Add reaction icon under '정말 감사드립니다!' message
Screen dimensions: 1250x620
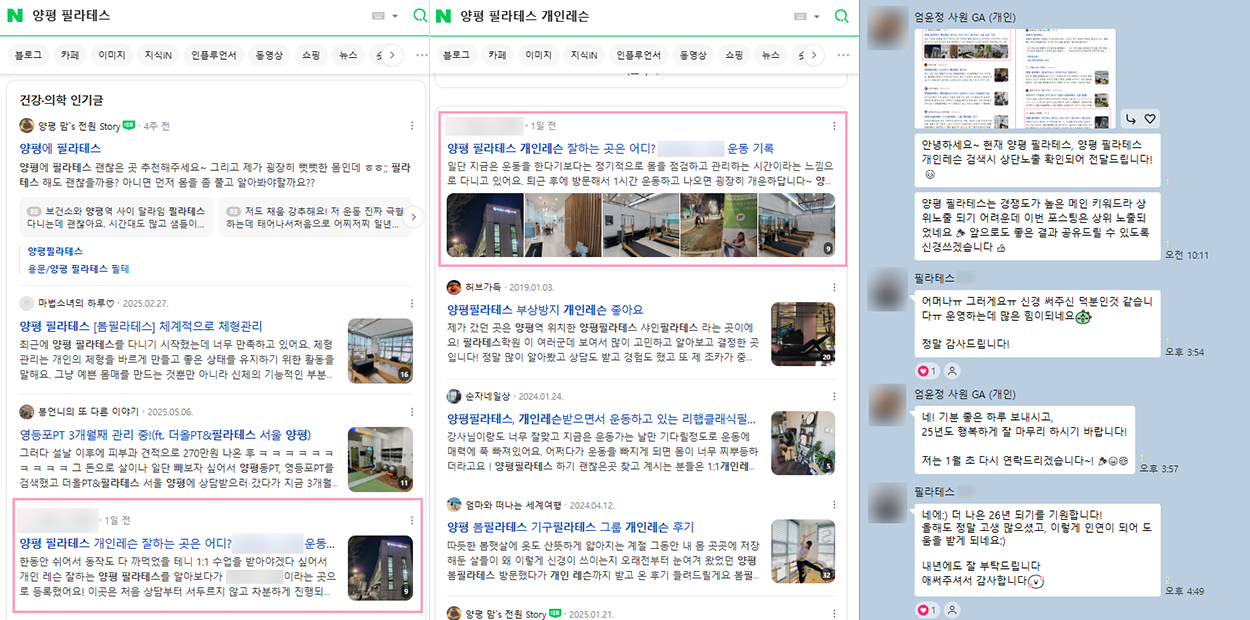(x=952, y=370)
